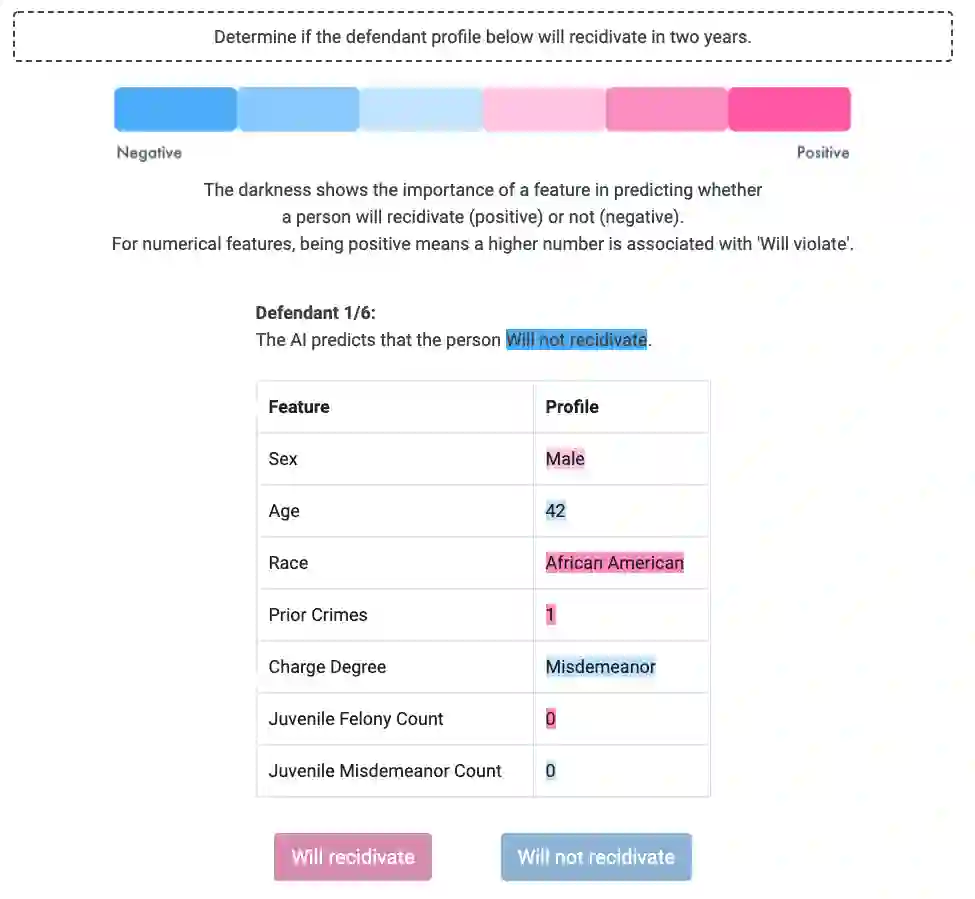The image size is (975, 899).
Task: Click the "Misdemeanor" charge degree value
Action: tap(600, 667)
